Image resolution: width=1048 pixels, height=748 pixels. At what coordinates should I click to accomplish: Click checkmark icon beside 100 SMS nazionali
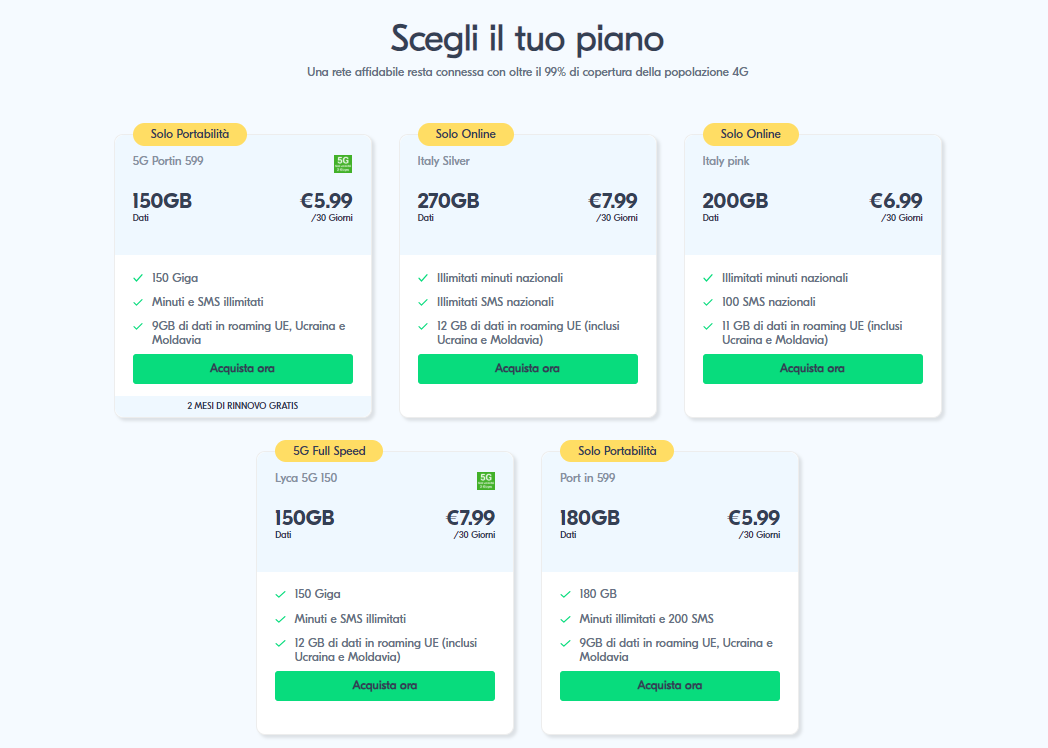708,302
